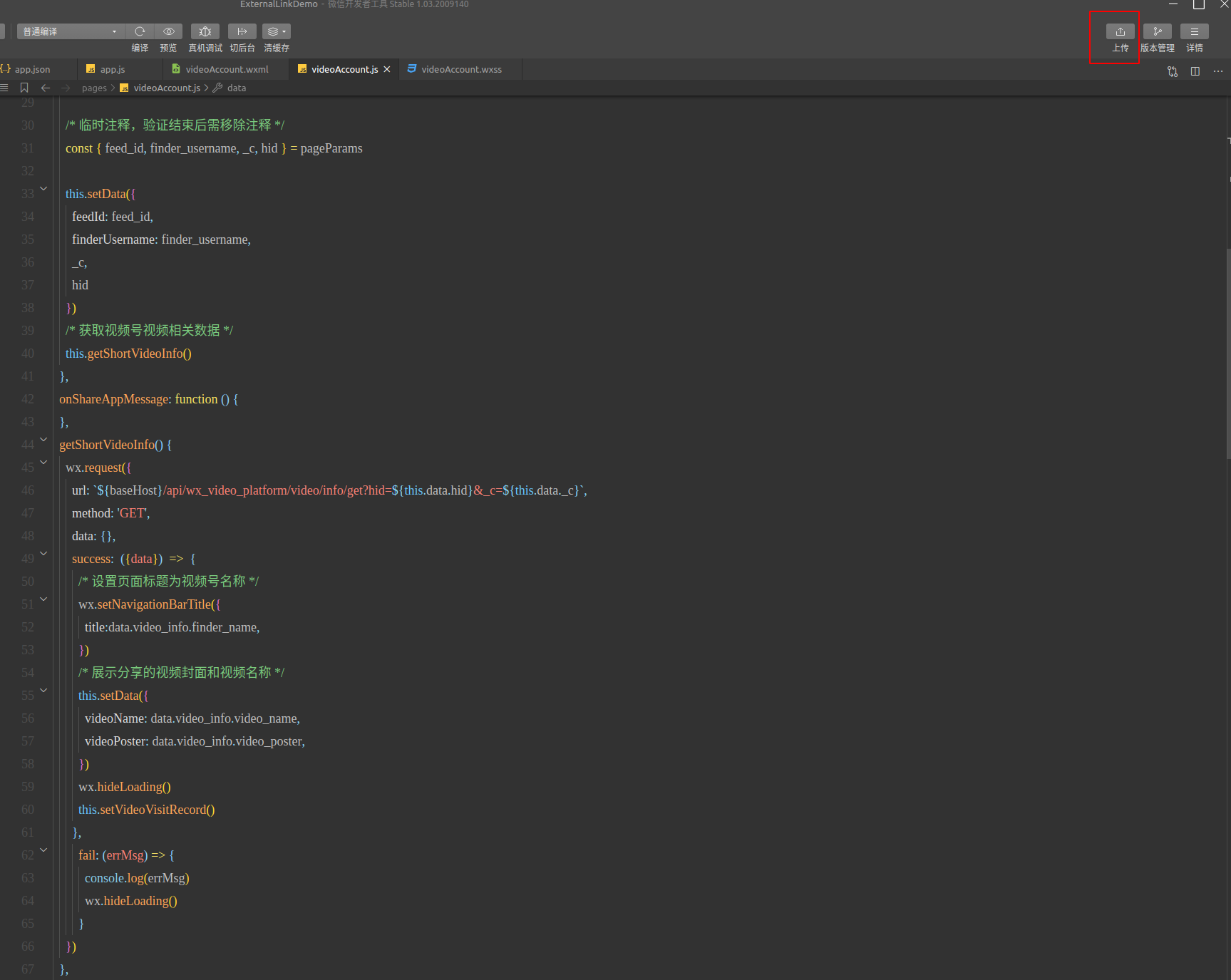The image size is (1231, 980).
Task: Collapse the fold at line 55 setData
Action: click(x=43, y=691)
